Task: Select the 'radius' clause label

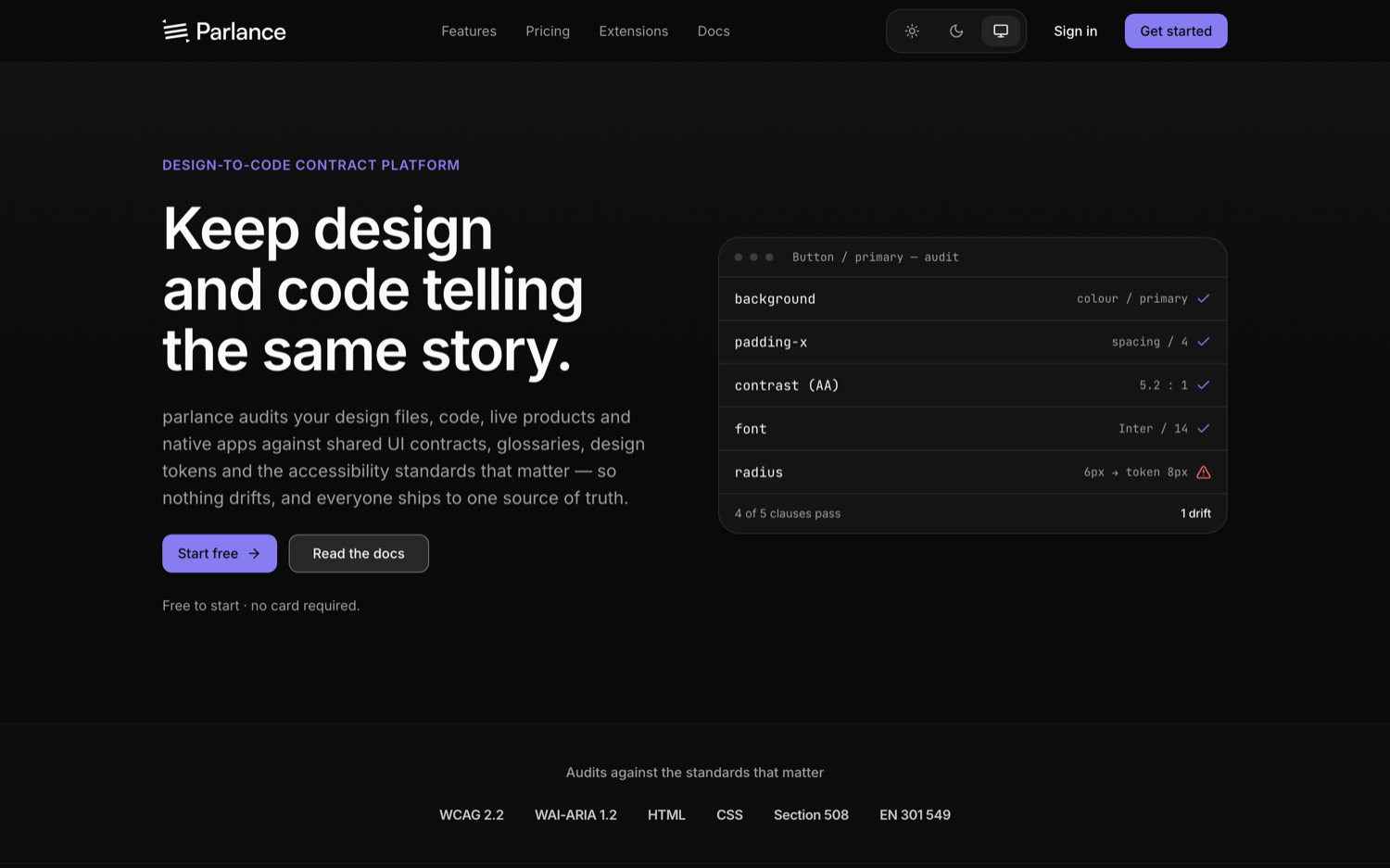Action: (x=759, y=472)
